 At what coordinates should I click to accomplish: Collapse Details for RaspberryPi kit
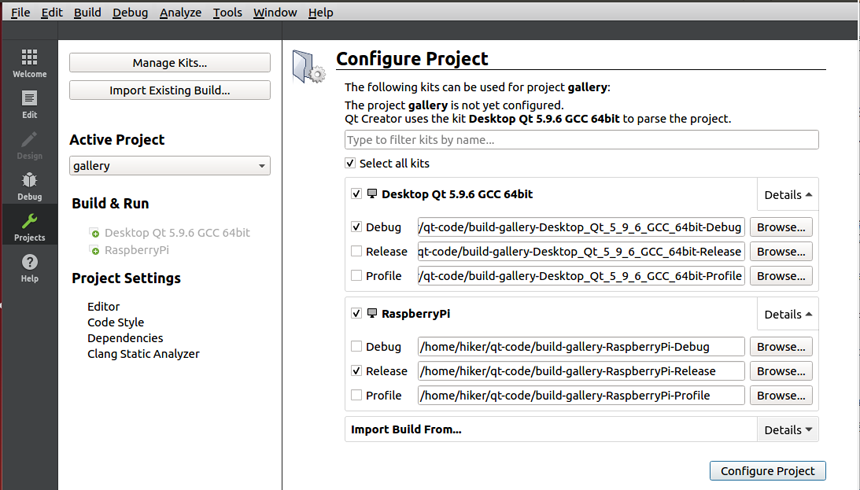pos(788,314)
